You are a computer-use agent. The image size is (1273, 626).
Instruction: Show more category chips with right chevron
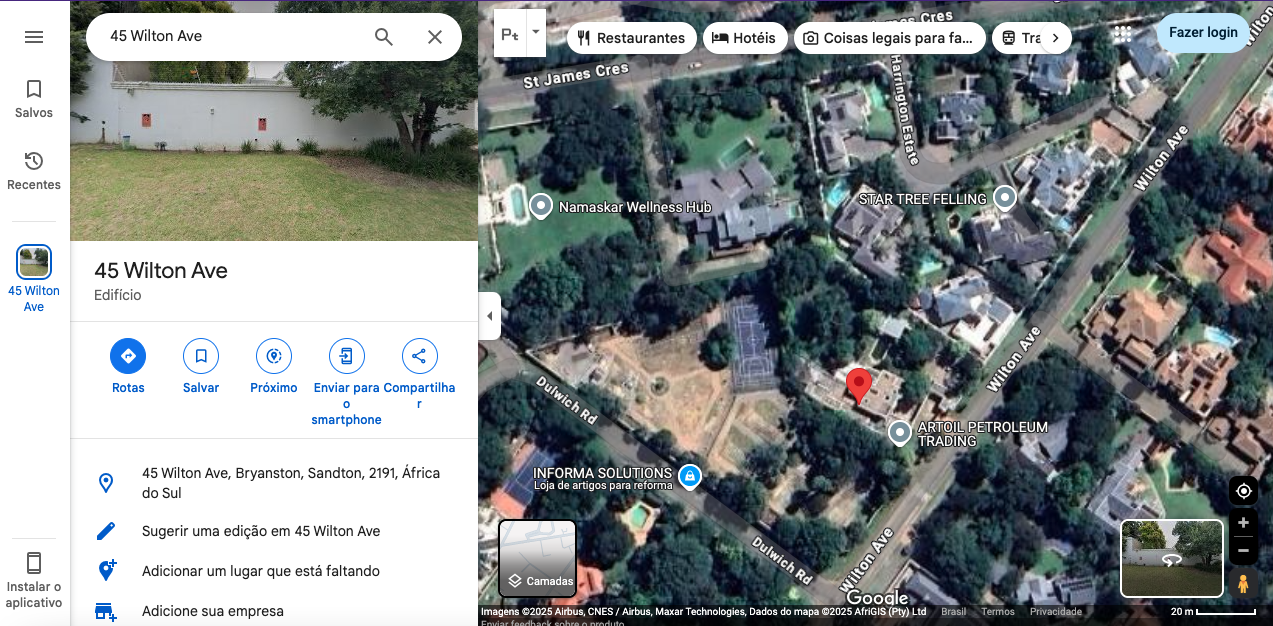click(x=1055, y=38)
